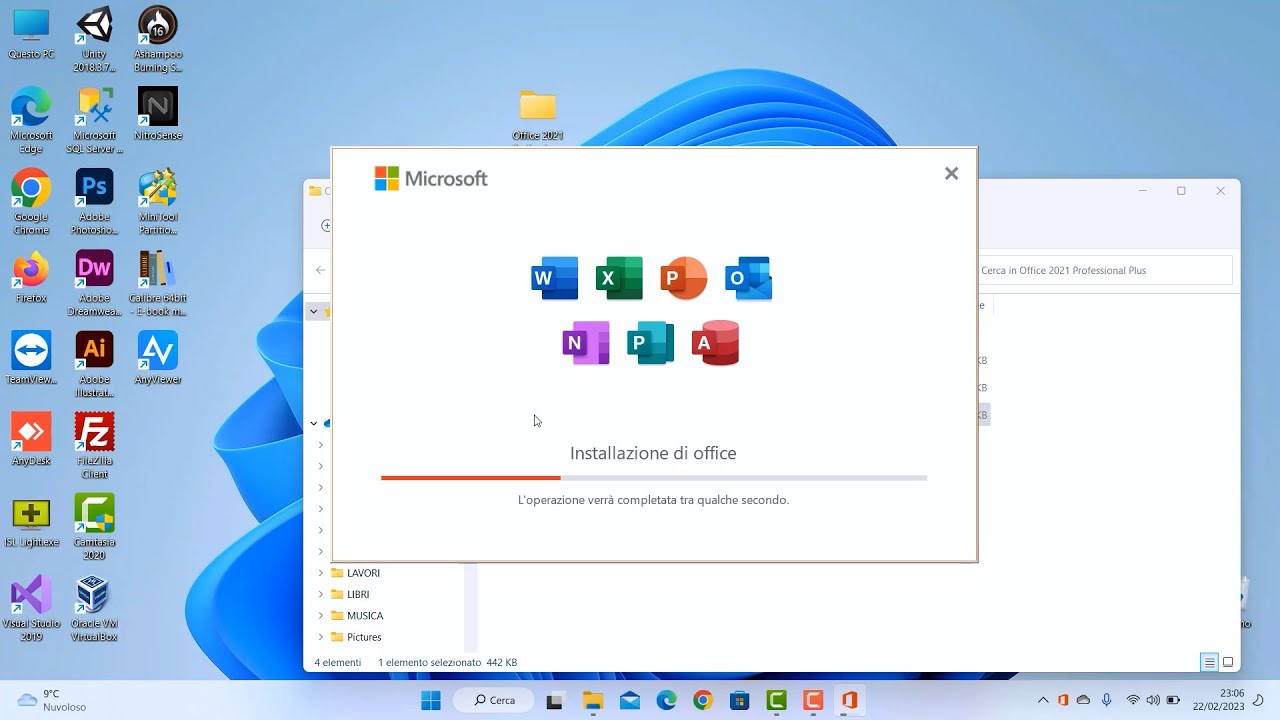Select the Visual Studio 2019 shortcut
Viewport: 1280px width, 720px height.
[31, 609]
